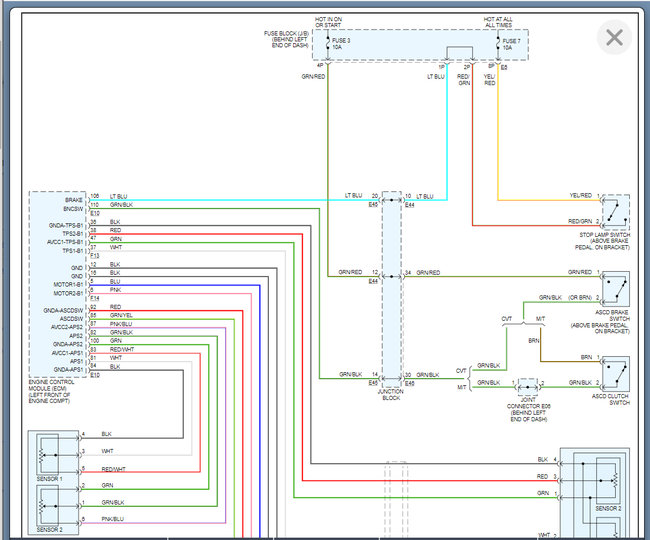This screenshot has height=540, width=650.
Task: Select the GNDA-ASCDSW pin label
Action: pos(63,310)
